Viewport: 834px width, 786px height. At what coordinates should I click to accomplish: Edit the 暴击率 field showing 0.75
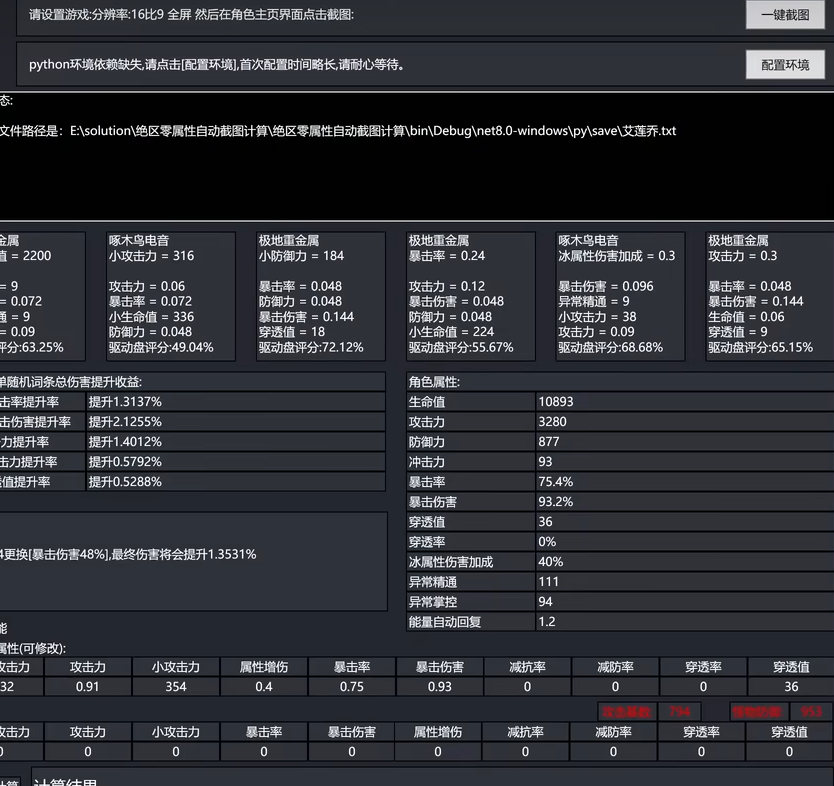[352, 687]
